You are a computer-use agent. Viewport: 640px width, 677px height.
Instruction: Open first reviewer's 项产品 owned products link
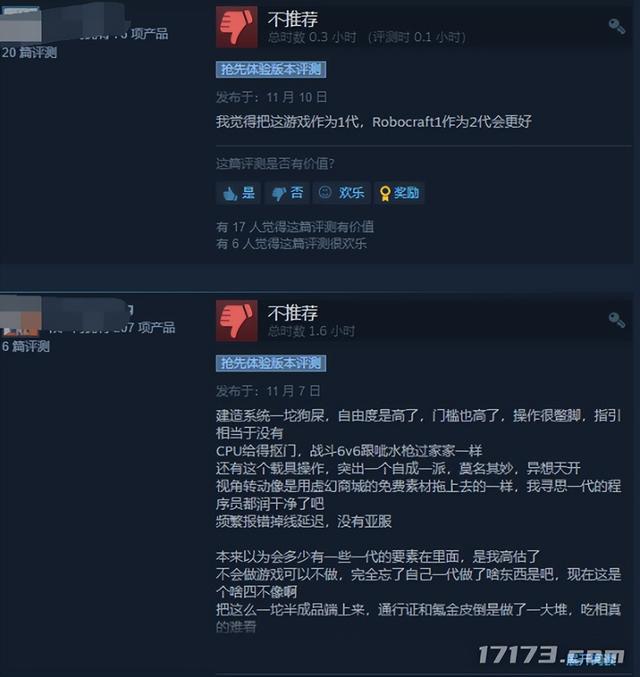124,34
